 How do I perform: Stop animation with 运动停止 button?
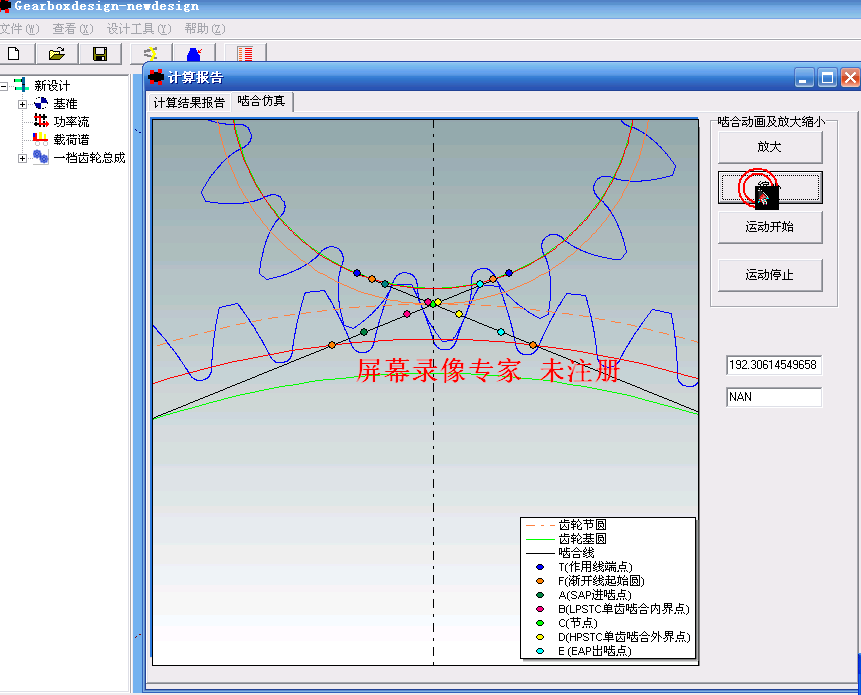click(770, 274)
